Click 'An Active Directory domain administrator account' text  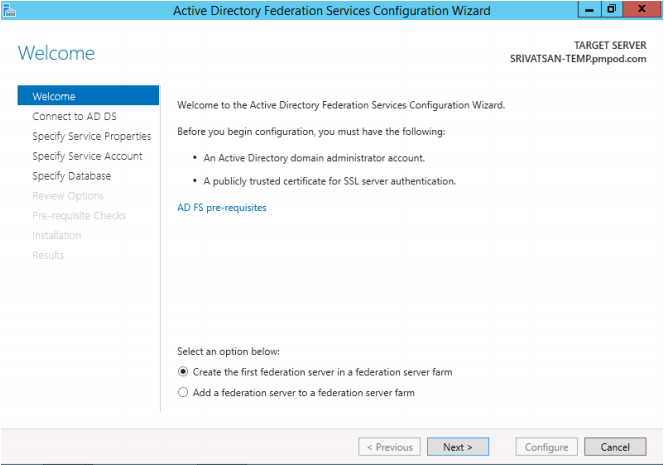(x=314, y=158)
